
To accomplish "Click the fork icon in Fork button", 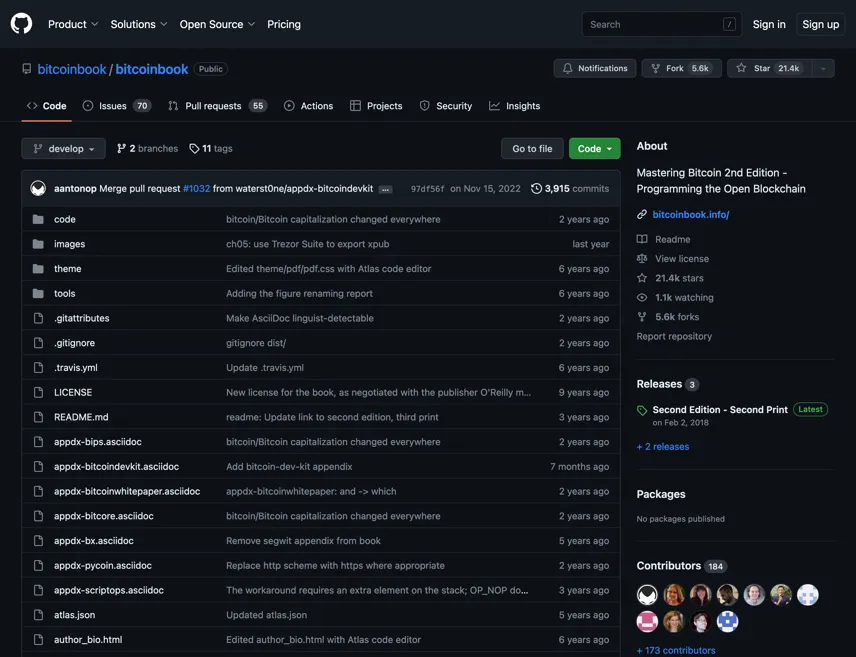I will click(656, 68).
